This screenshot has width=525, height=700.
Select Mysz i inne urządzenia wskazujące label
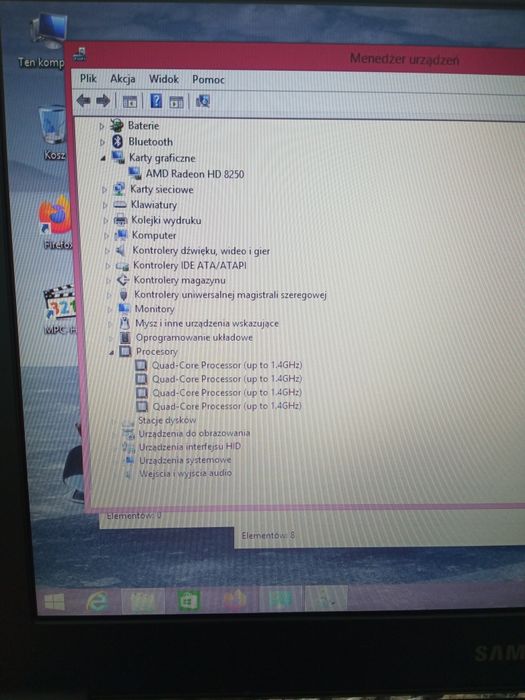click(207, 323)
